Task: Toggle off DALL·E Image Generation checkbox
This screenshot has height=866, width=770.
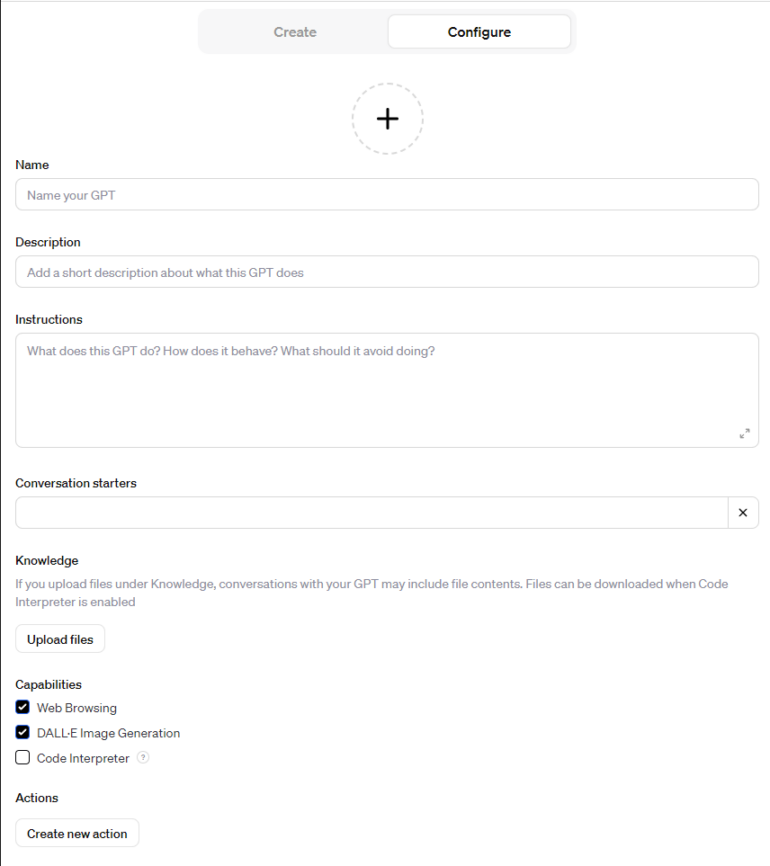Action: coord(22,732)
